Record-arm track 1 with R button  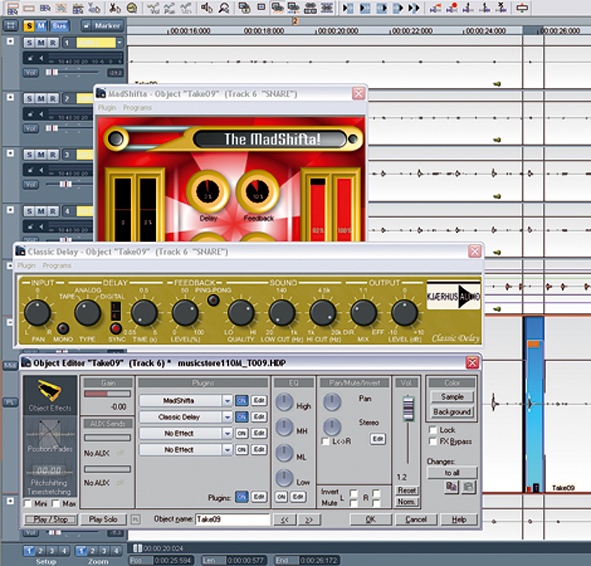point(52,43)
